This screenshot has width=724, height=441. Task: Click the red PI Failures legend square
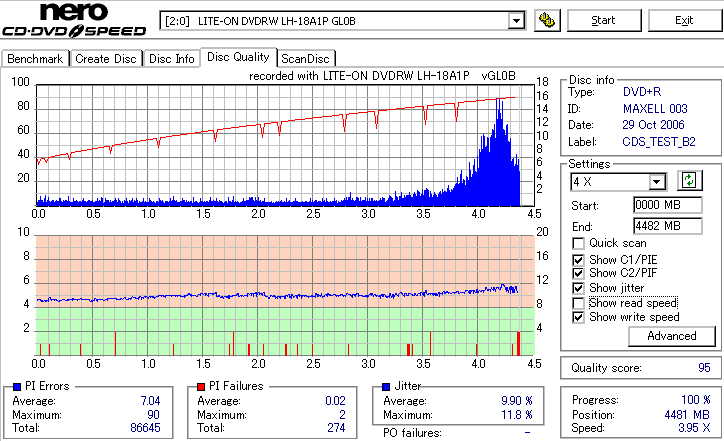coord(201,387)
